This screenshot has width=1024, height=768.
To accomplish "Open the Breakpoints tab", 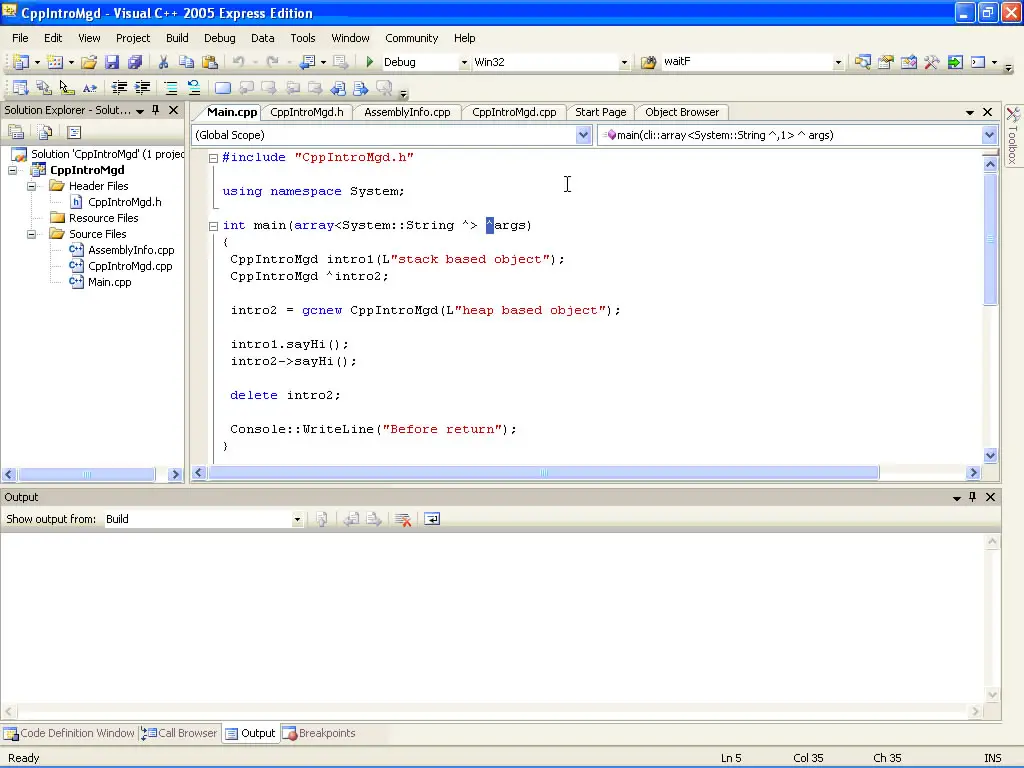I will pyautogui.click(x=319, y=733).
